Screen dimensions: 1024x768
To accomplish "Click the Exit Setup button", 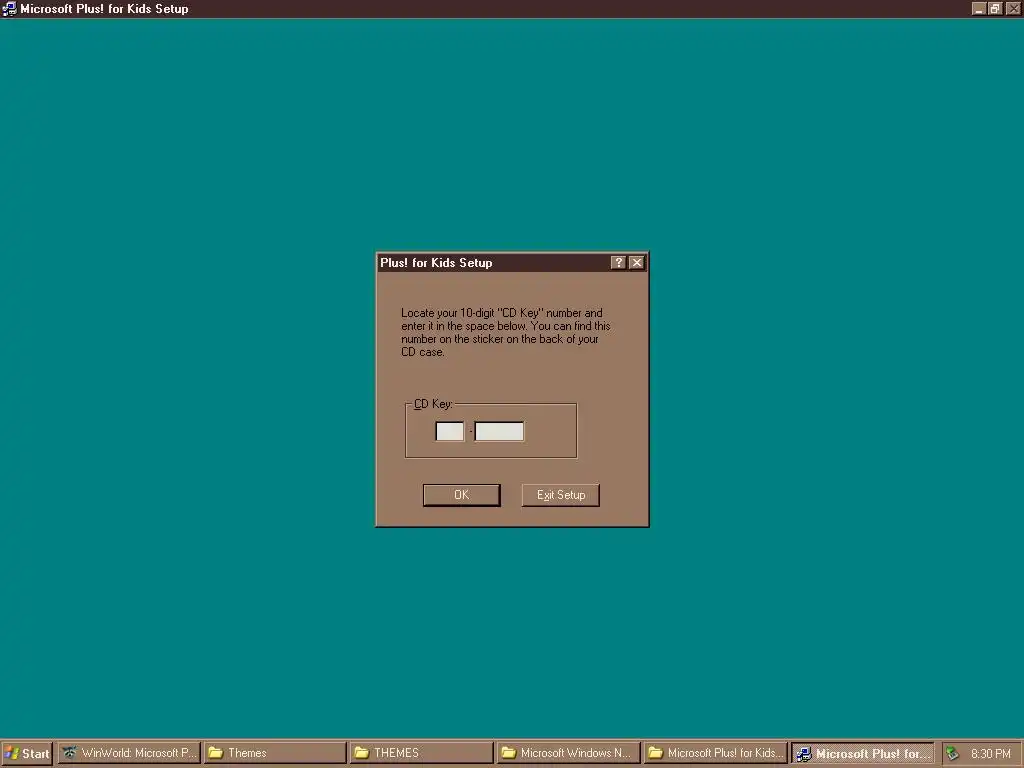I will 561,495.
